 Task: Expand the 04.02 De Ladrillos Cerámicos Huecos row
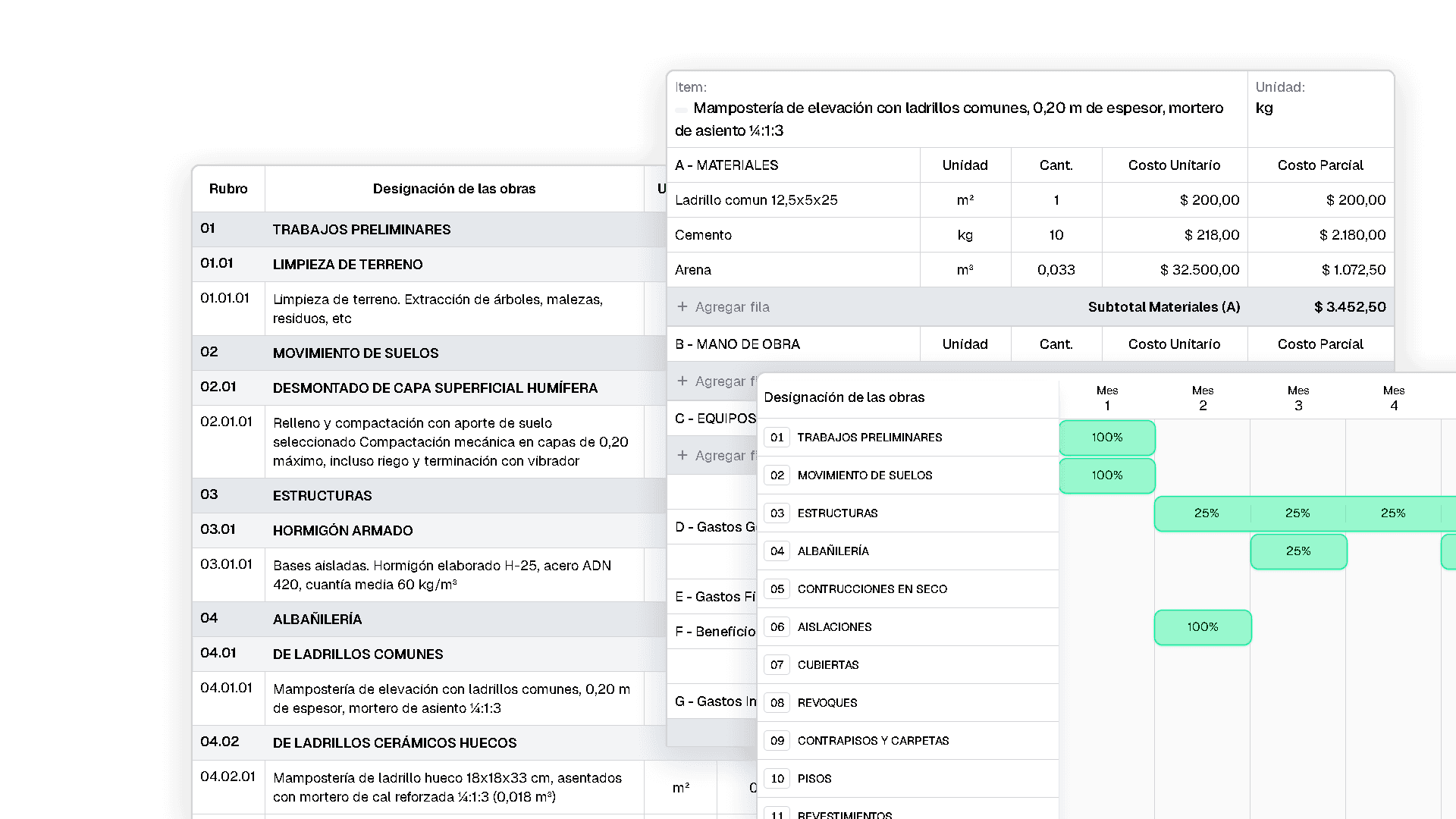(394, 743)
